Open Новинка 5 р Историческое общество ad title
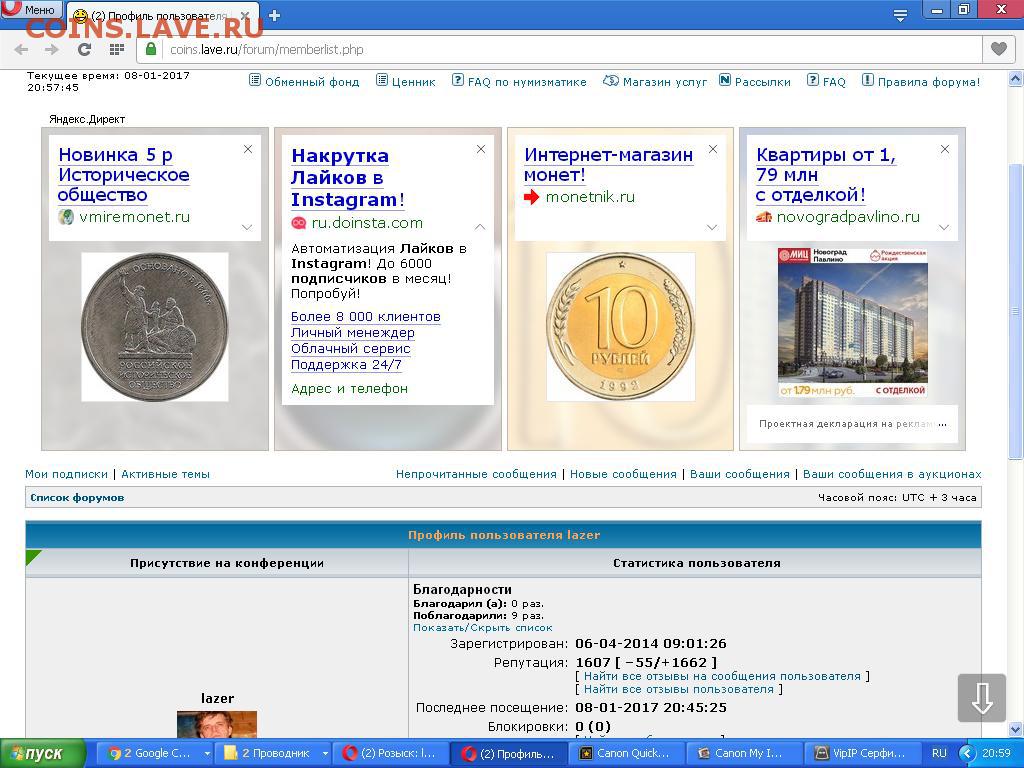1024x768 pixels. click(123, 174)
